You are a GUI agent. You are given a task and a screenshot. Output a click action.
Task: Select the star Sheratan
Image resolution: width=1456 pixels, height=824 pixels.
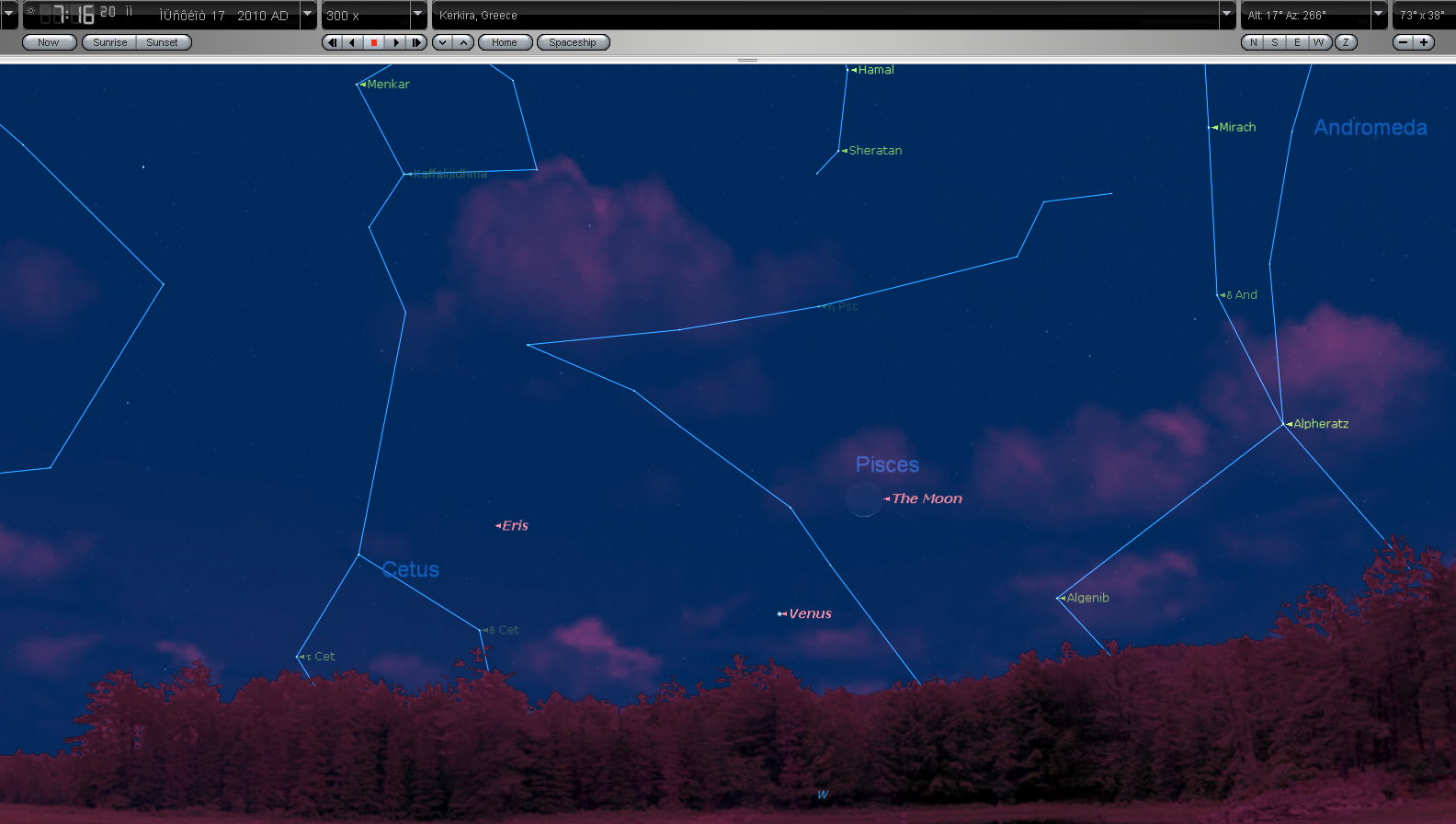(x=839, y=151)
